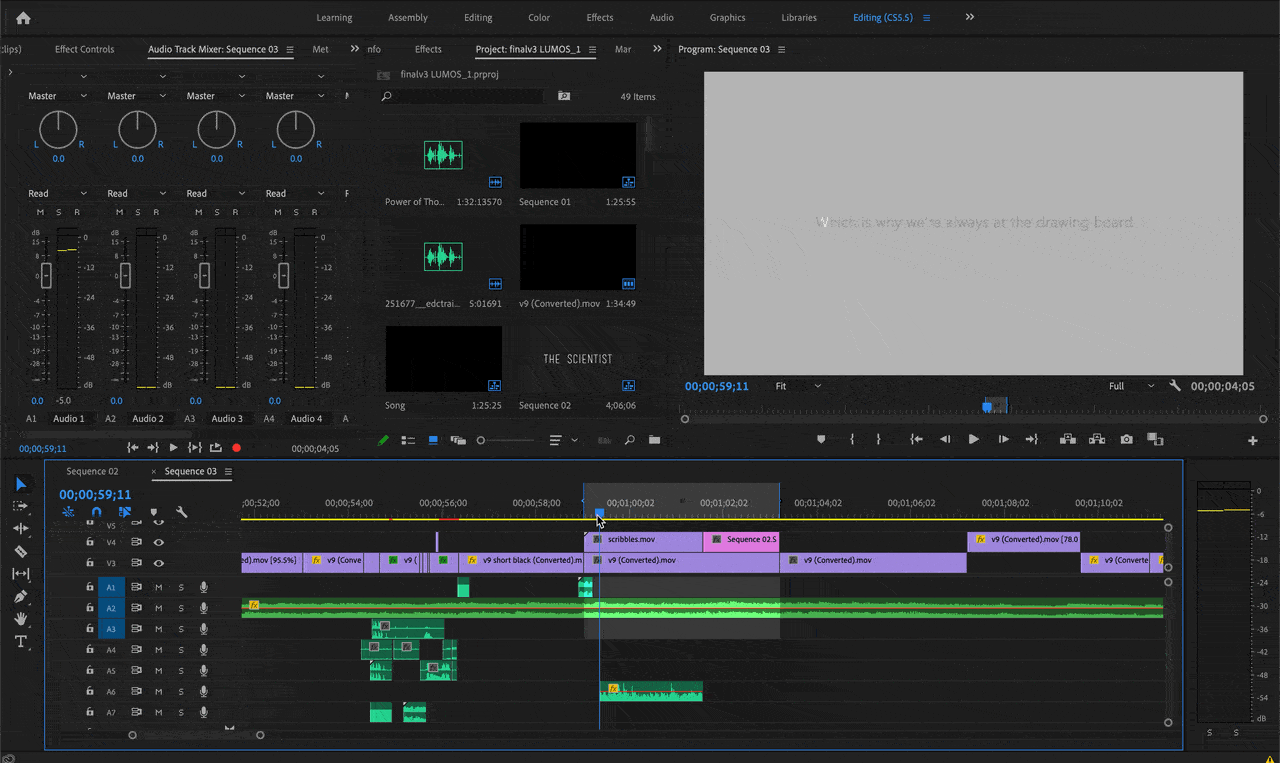This screenshot has height=763, width=1280.
Task: Open the timeline display settings wrench
Action: pos(182,512)
